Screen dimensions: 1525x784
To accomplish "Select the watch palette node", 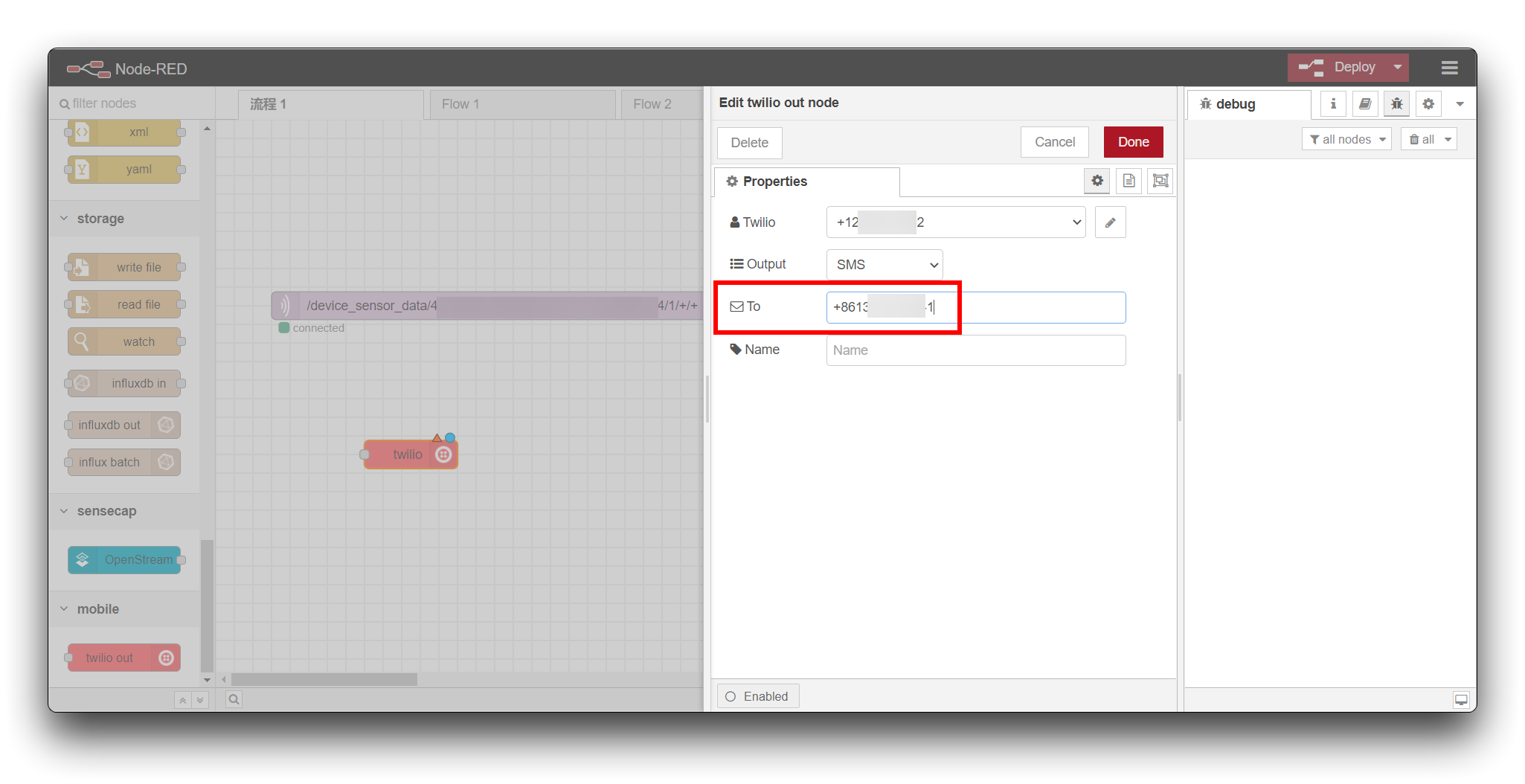I will 124,341.
